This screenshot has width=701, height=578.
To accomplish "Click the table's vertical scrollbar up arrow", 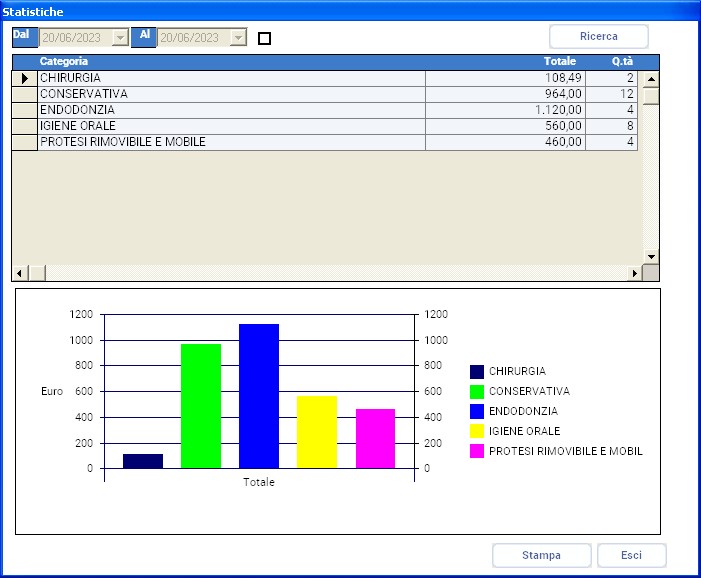I will coord(651,79).
